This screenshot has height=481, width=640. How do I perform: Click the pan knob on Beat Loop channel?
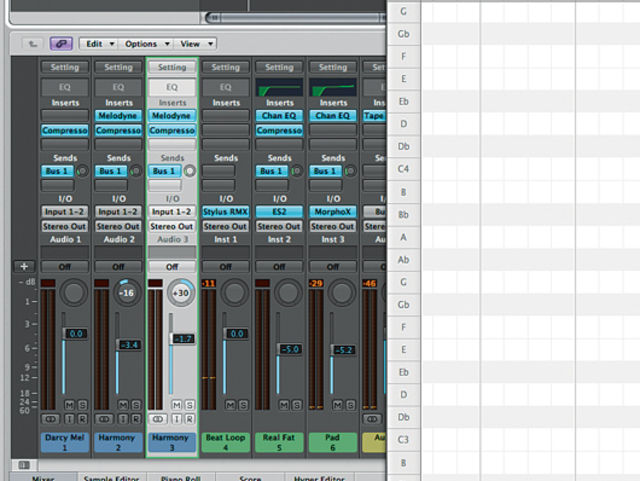tap(234, 293)
